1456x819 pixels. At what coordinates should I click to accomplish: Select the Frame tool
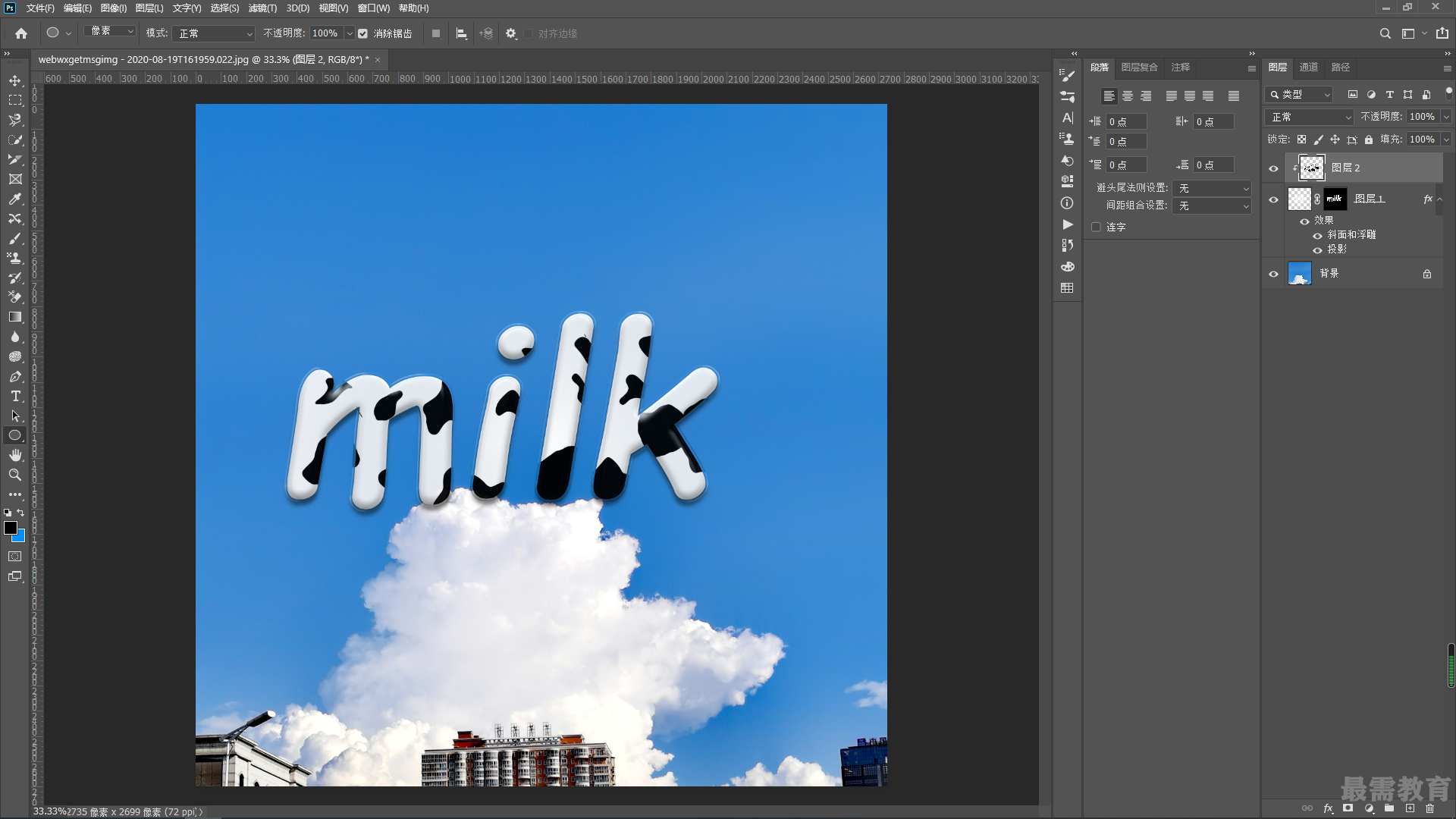tap(15, 179)
